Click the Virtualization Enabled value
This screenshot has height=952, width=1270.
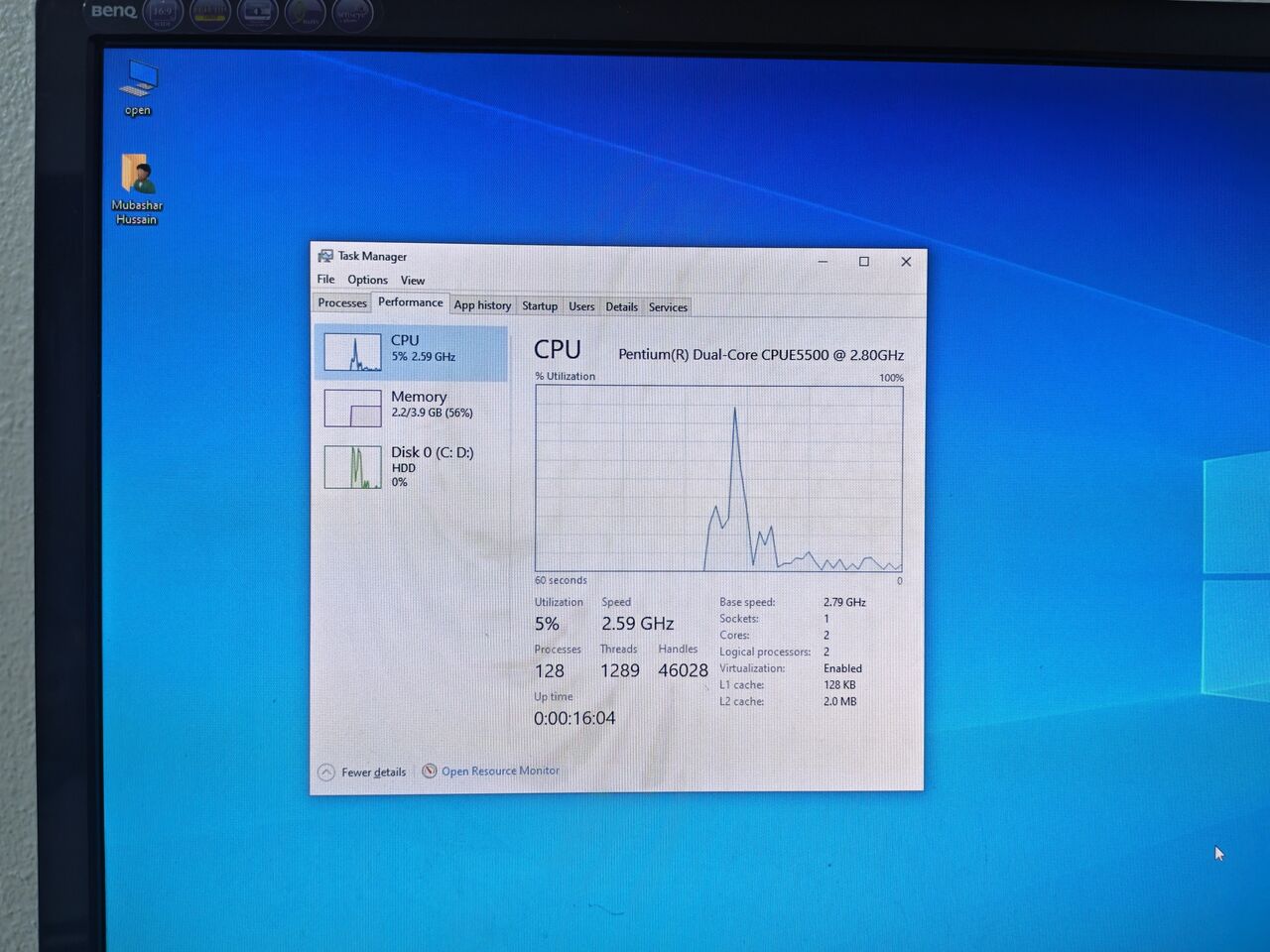click(x=842, y=668)
